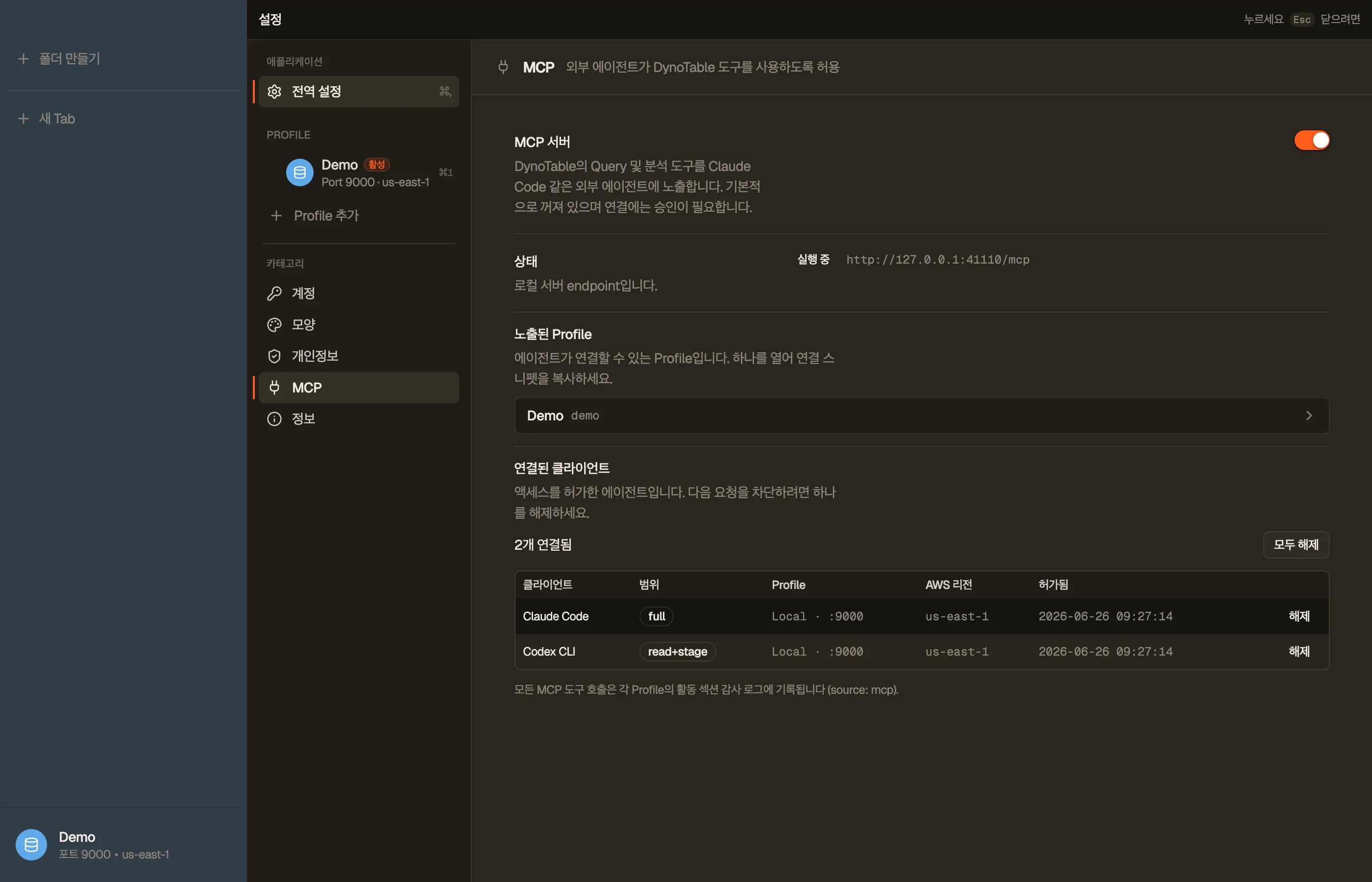Click the plug icon in MCP page header
The image size is (1372, 882).
[503, 67]
